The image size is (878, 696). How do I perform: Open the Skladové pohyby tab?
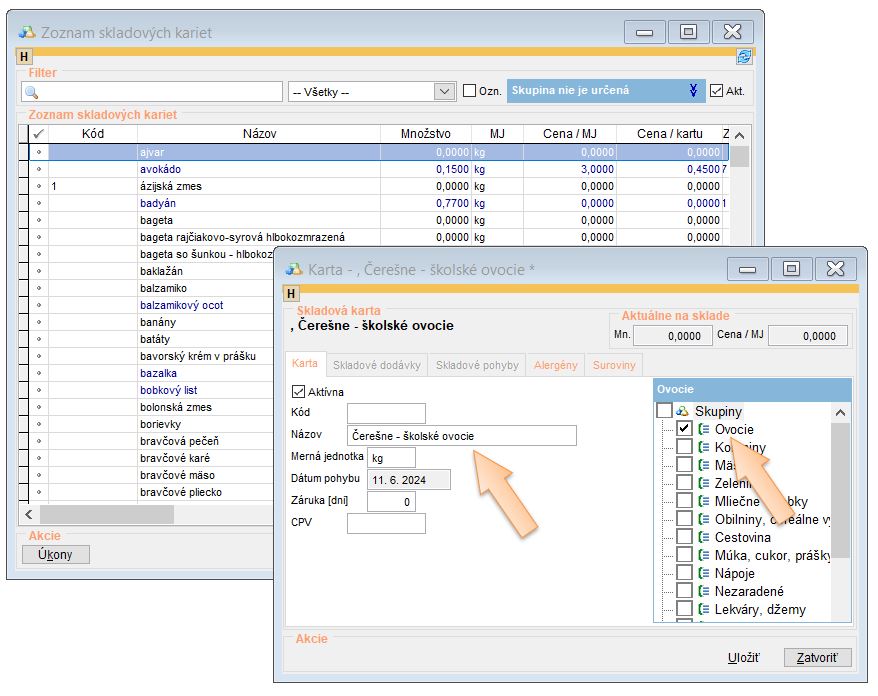tap(477, 365)
